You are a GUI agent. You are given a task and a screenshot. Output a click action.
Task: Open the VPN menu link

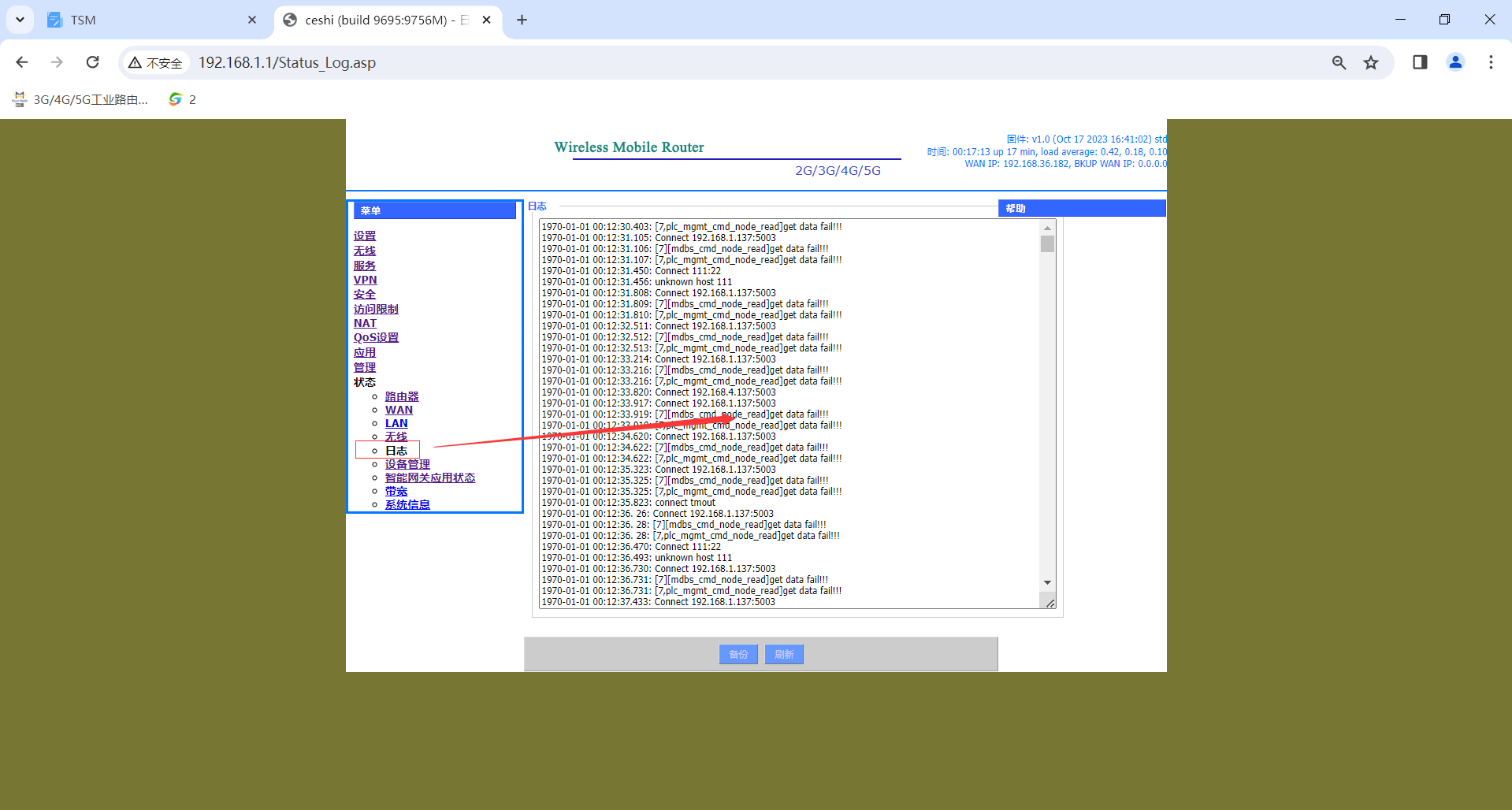coord(365,280)
